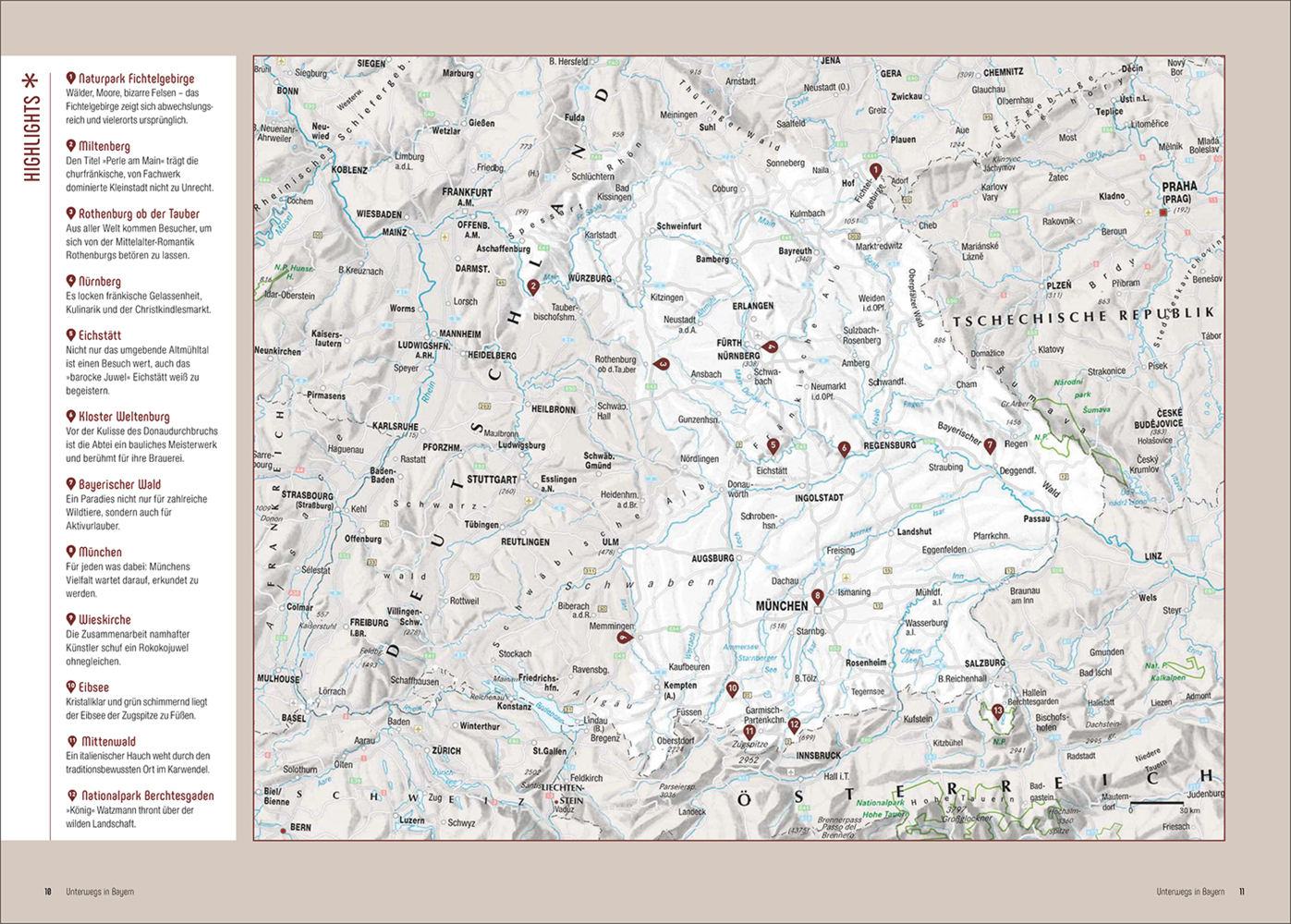Click the HEILBRONN label on the map

pyautogui.click(x=554, y=409)
